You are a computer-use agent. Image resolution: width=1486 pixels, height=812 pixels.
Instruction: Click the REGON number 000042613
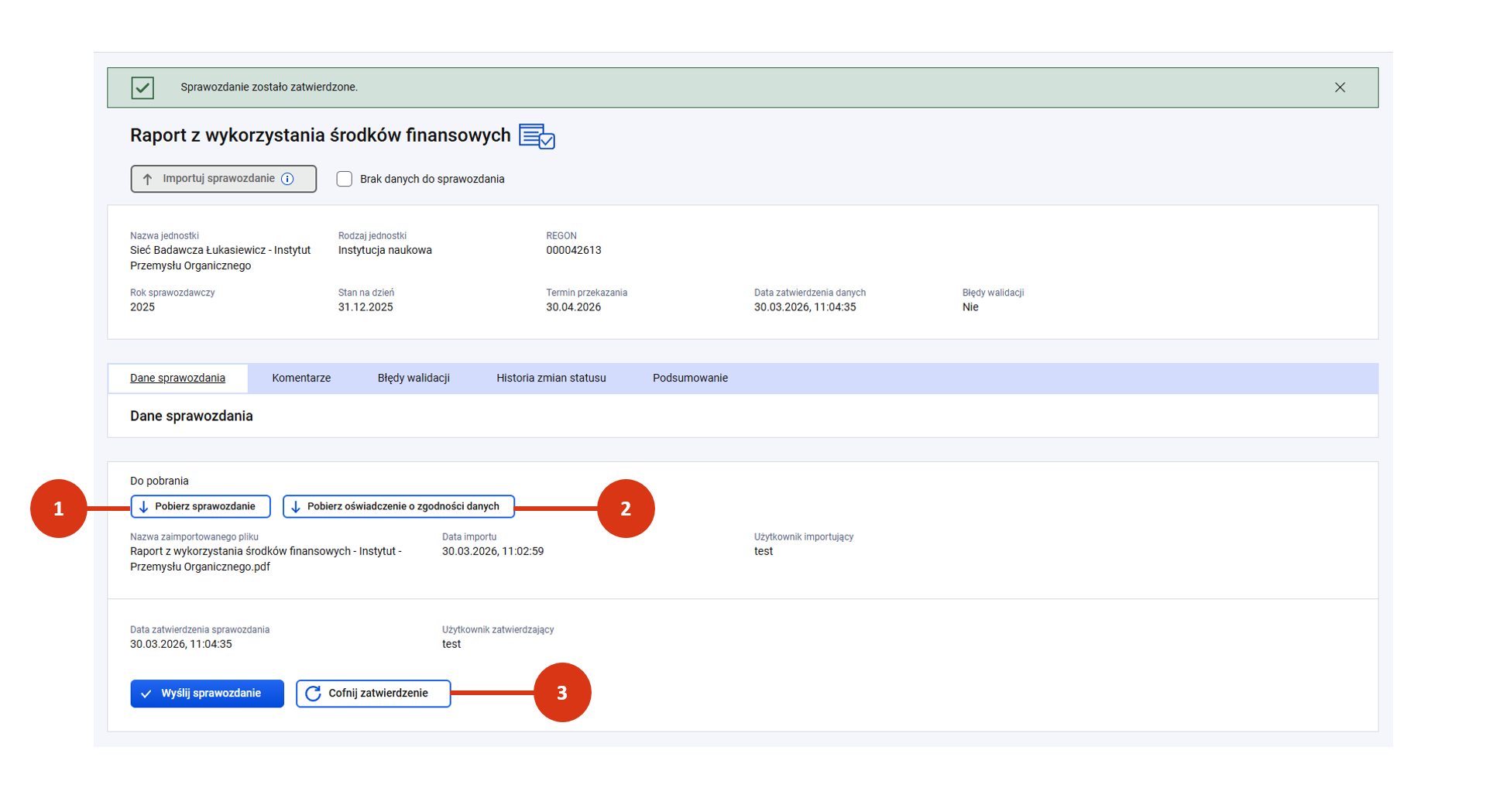(574, 251)
